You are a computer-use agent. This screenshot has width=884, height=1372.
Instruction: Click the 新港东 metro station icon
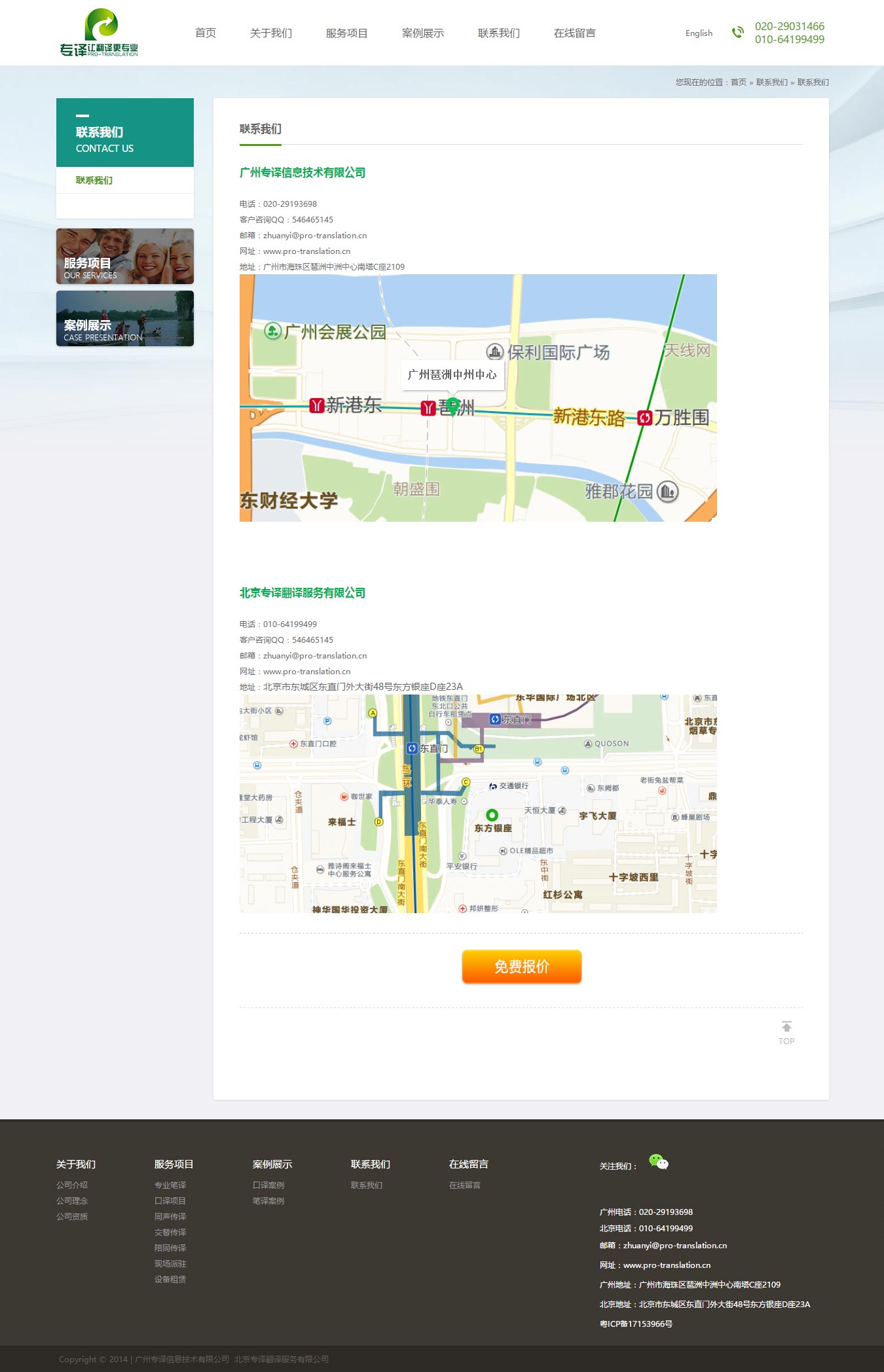pos(317,406)
